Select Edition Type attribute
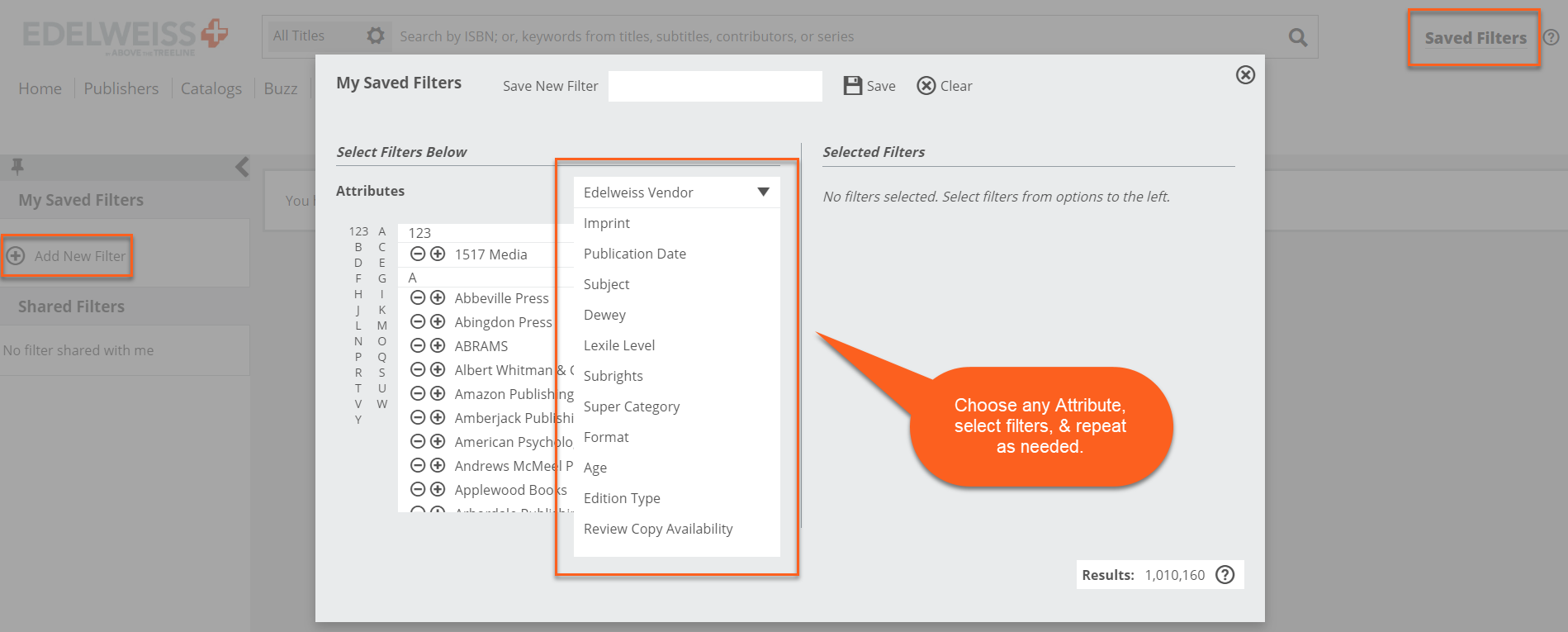 coord(622,498)
